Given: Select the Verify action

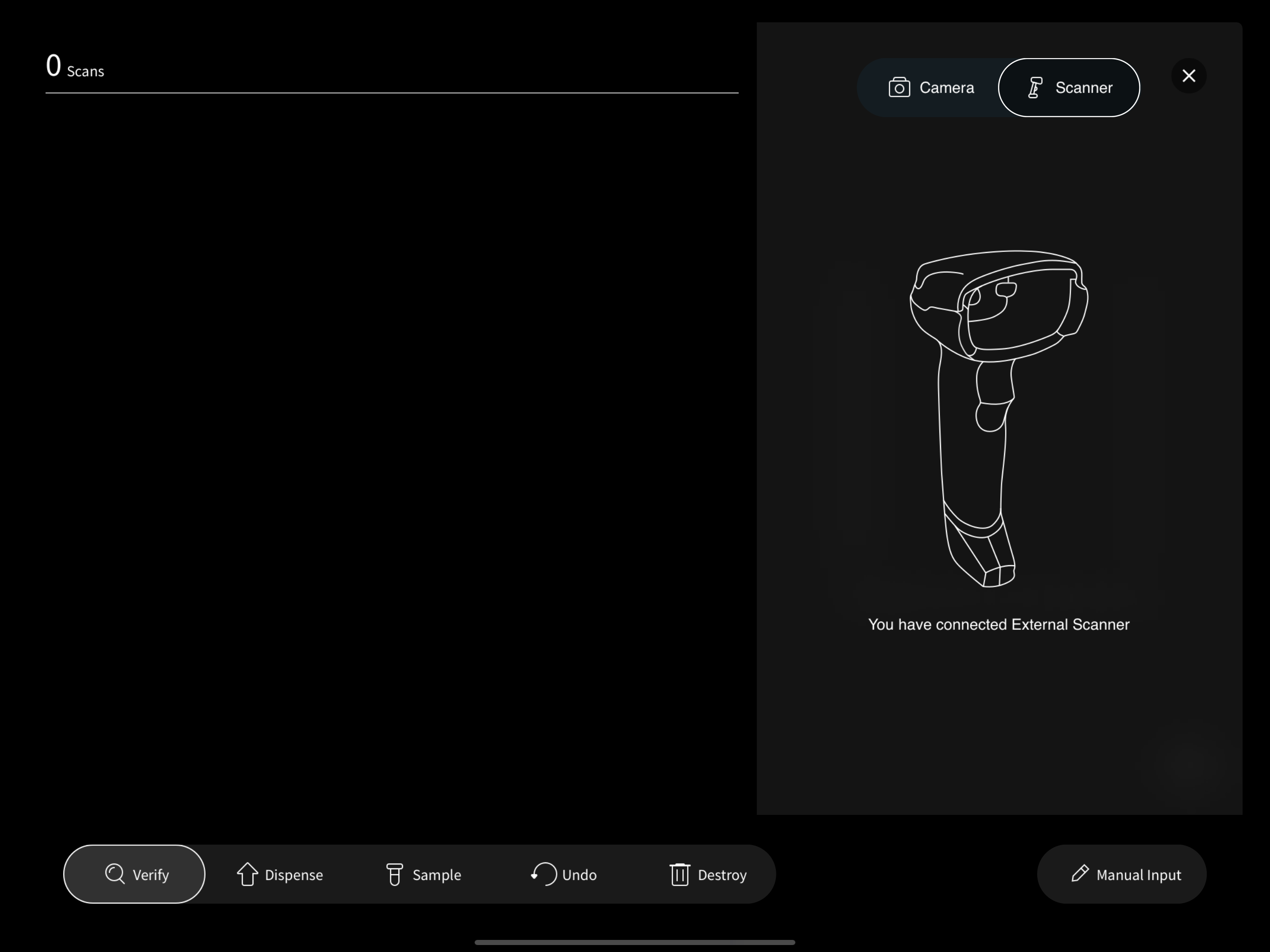Looking at the screenshot, I should click(x=134, y=874).
